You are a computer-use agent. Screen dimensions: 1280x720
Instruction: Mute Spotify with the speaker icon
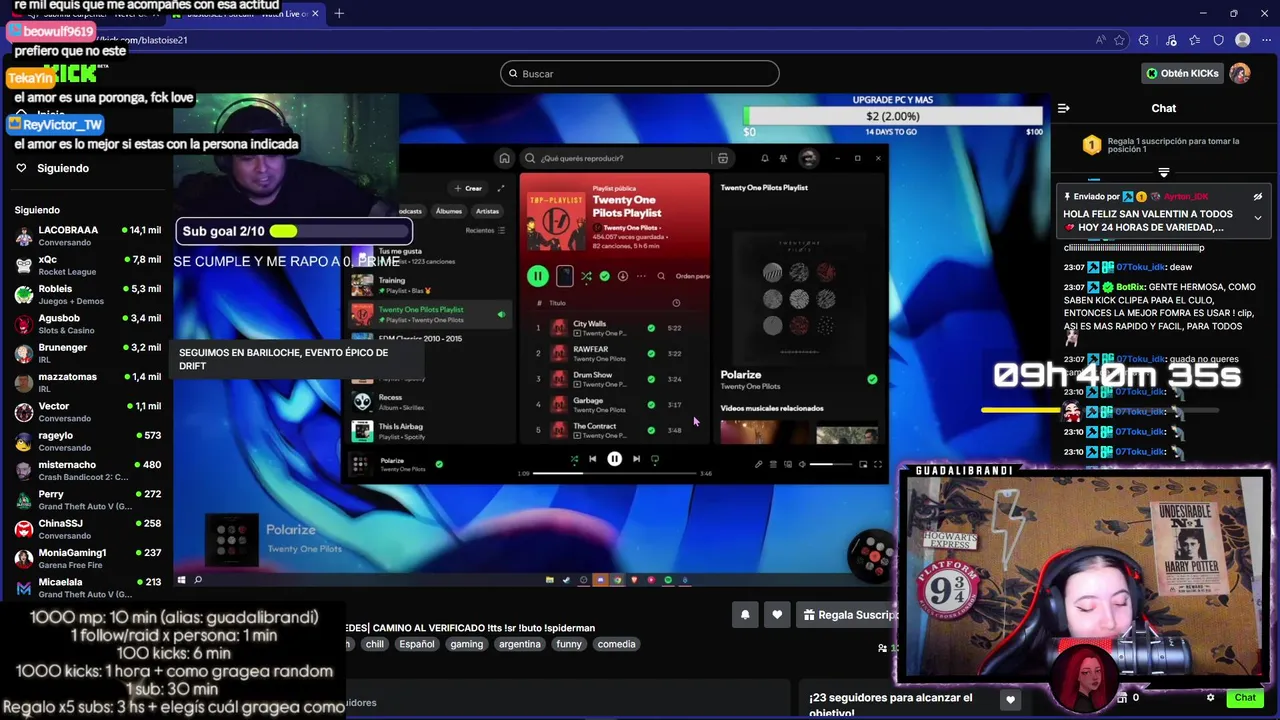802,464
